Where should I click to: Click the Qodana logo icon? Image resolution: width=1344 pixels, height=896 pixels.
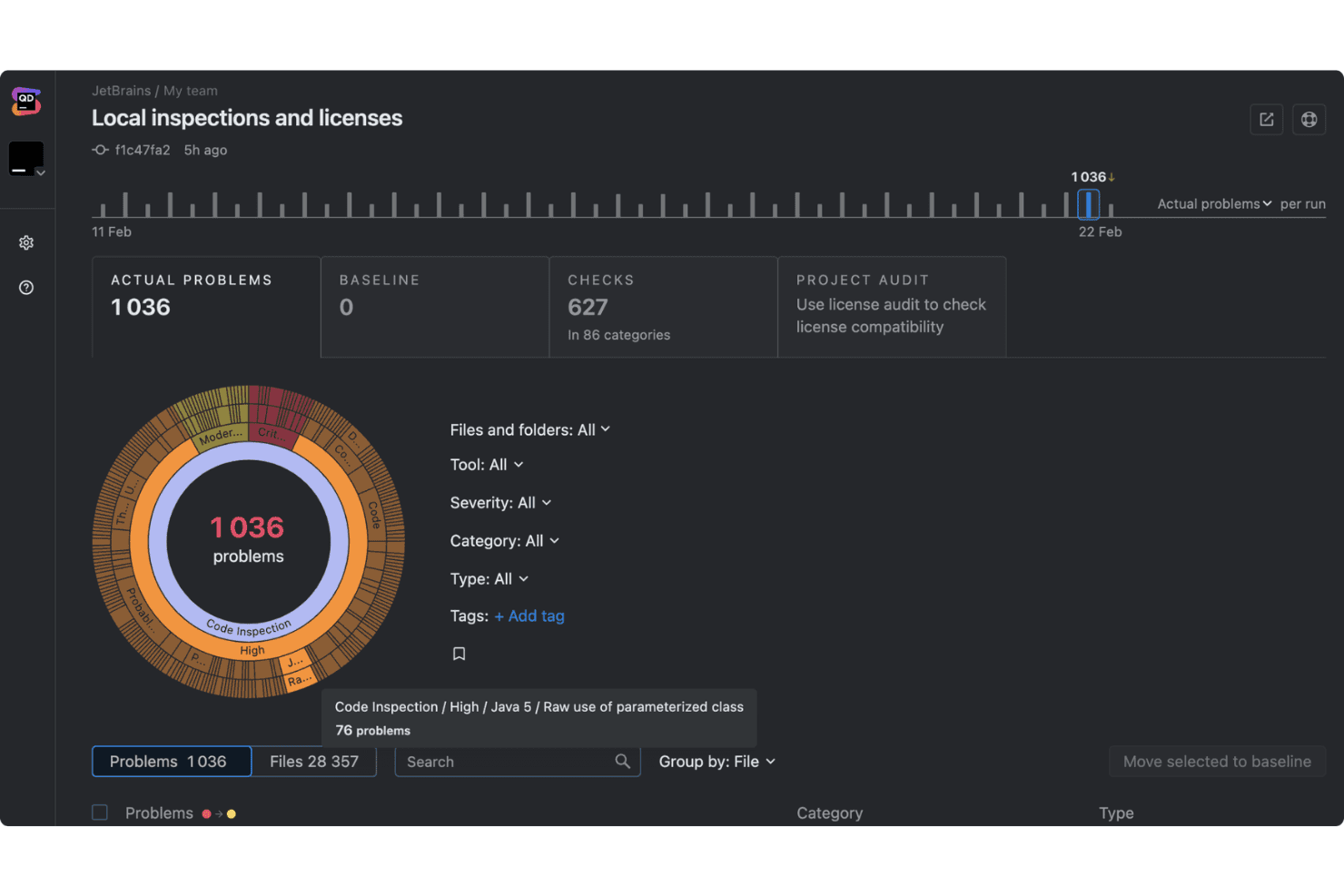[26, 101]
